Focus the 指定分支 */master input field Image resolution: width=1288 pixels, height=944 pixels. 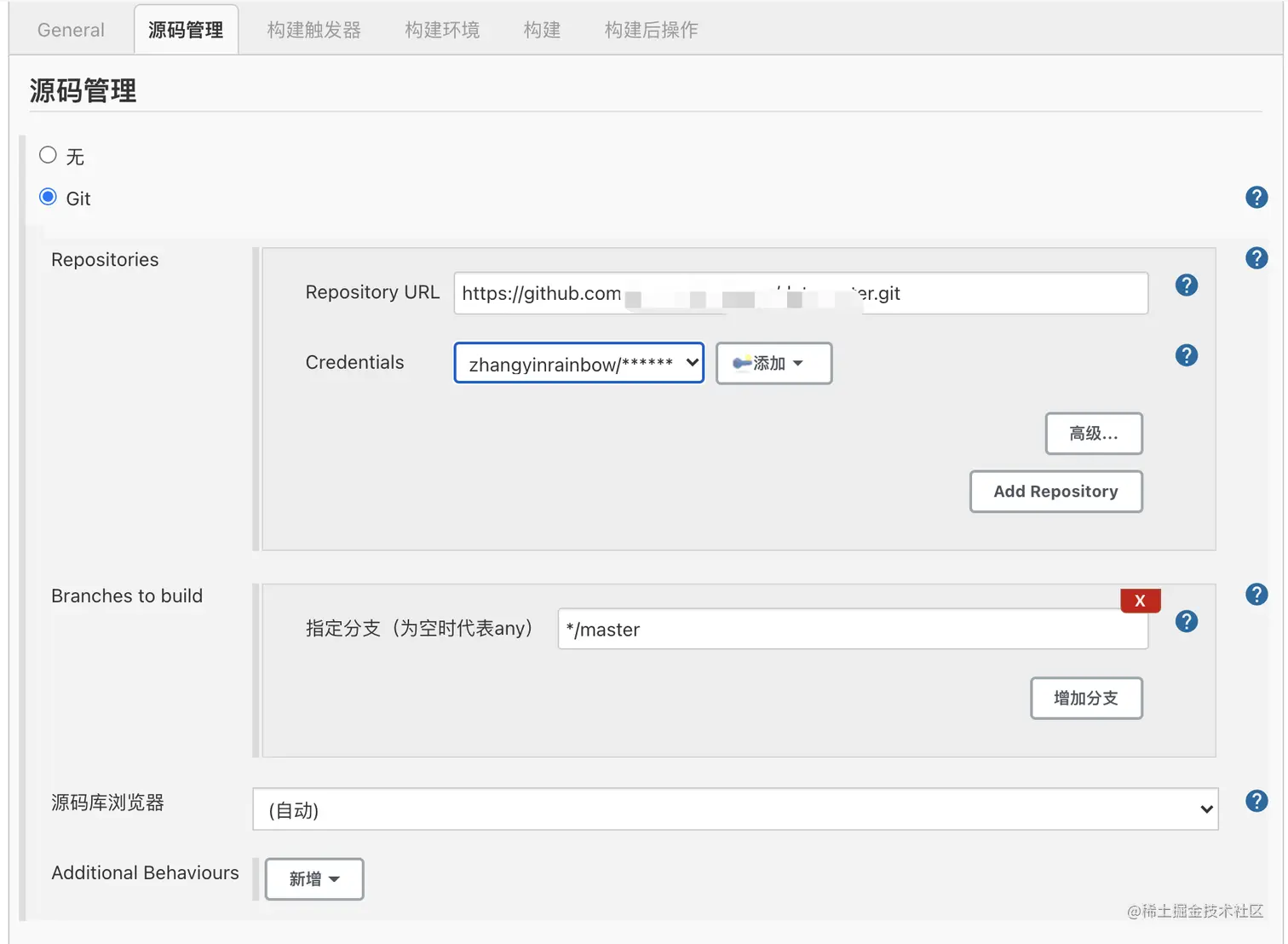(x=853, y=629)
